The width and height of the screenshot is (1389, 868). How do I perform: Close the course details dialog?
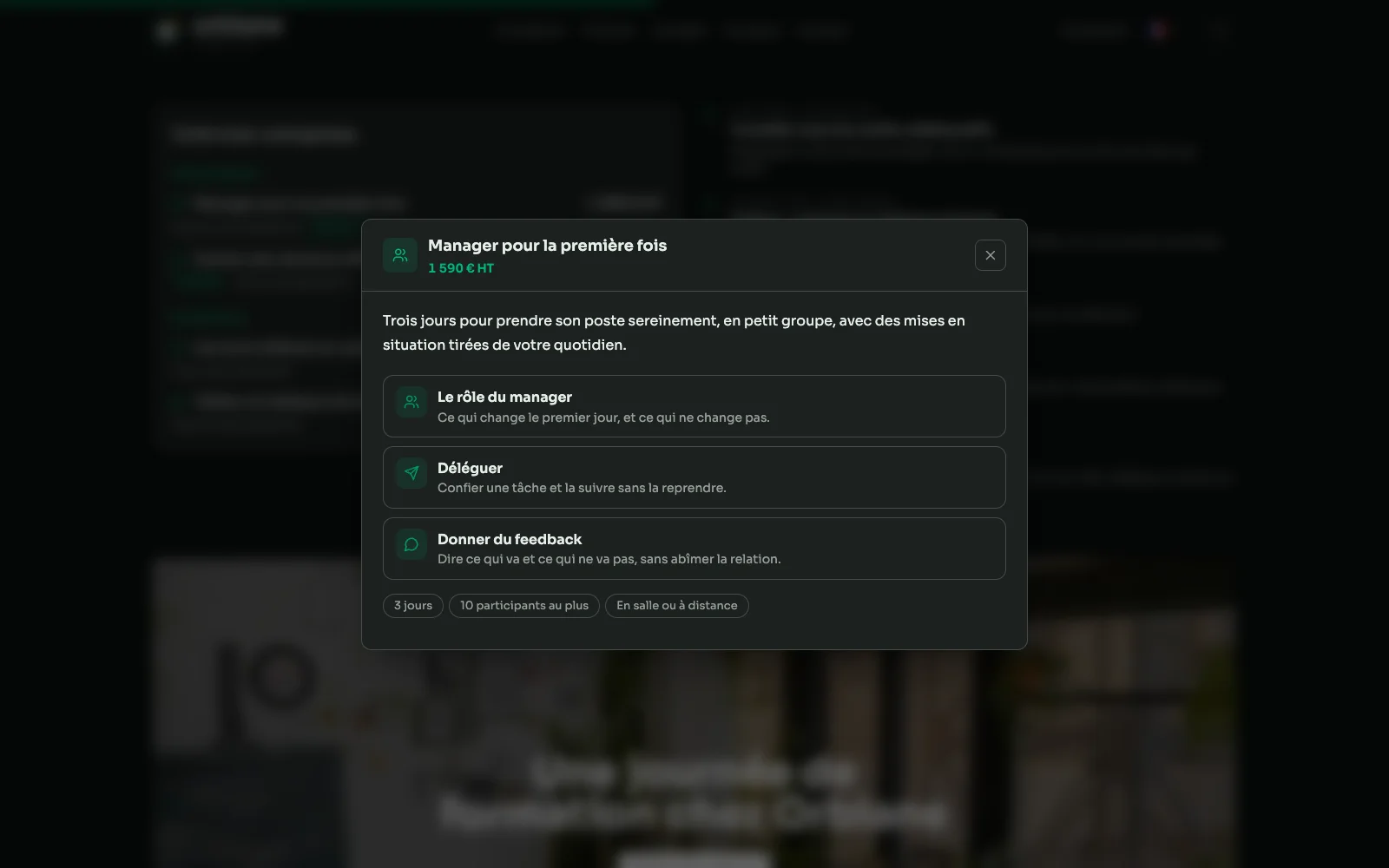click(x=990, y=255)
